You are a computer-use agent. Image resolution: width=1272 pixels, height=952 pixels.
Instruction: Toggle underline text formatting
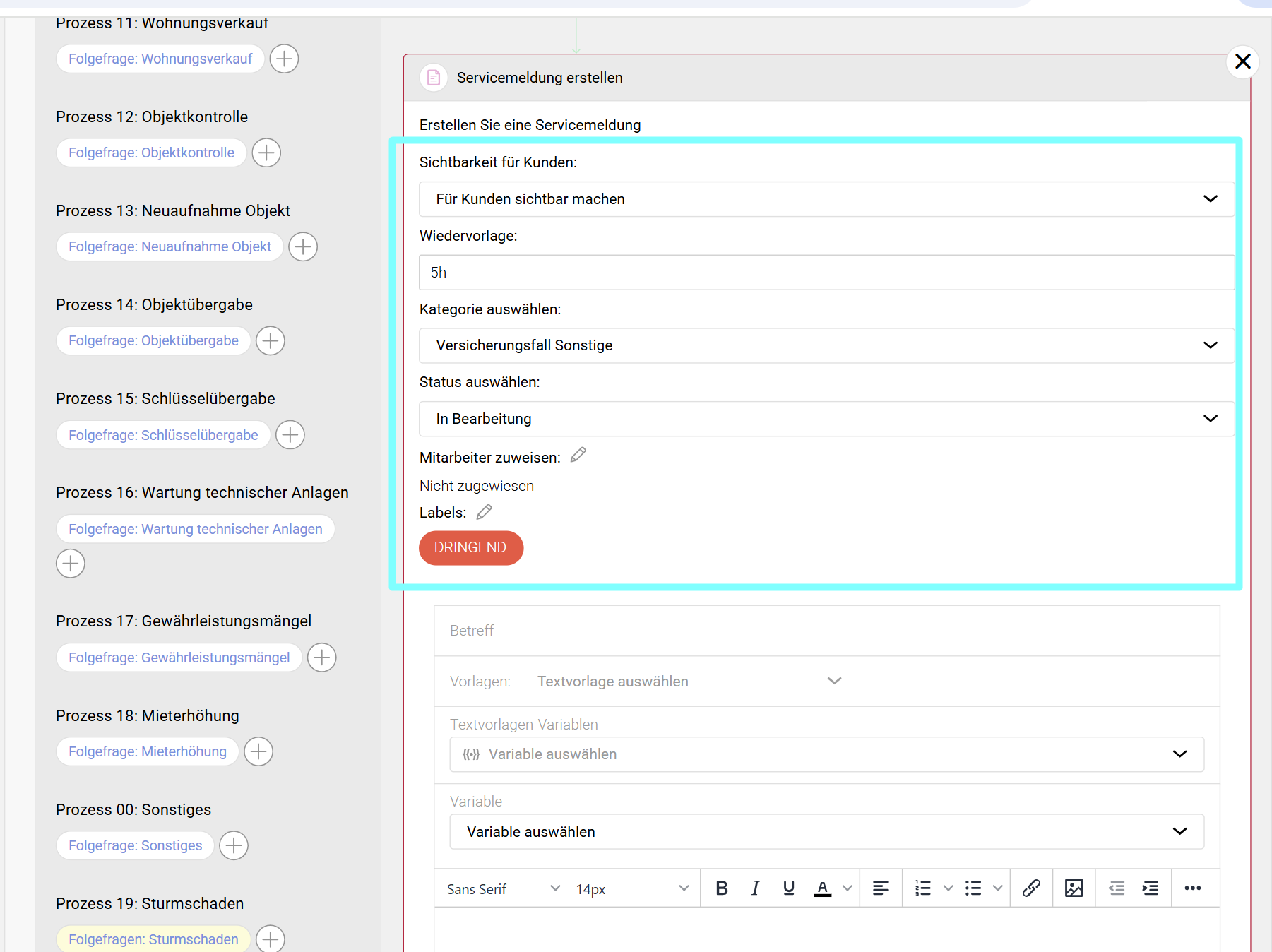click(789, 888)
